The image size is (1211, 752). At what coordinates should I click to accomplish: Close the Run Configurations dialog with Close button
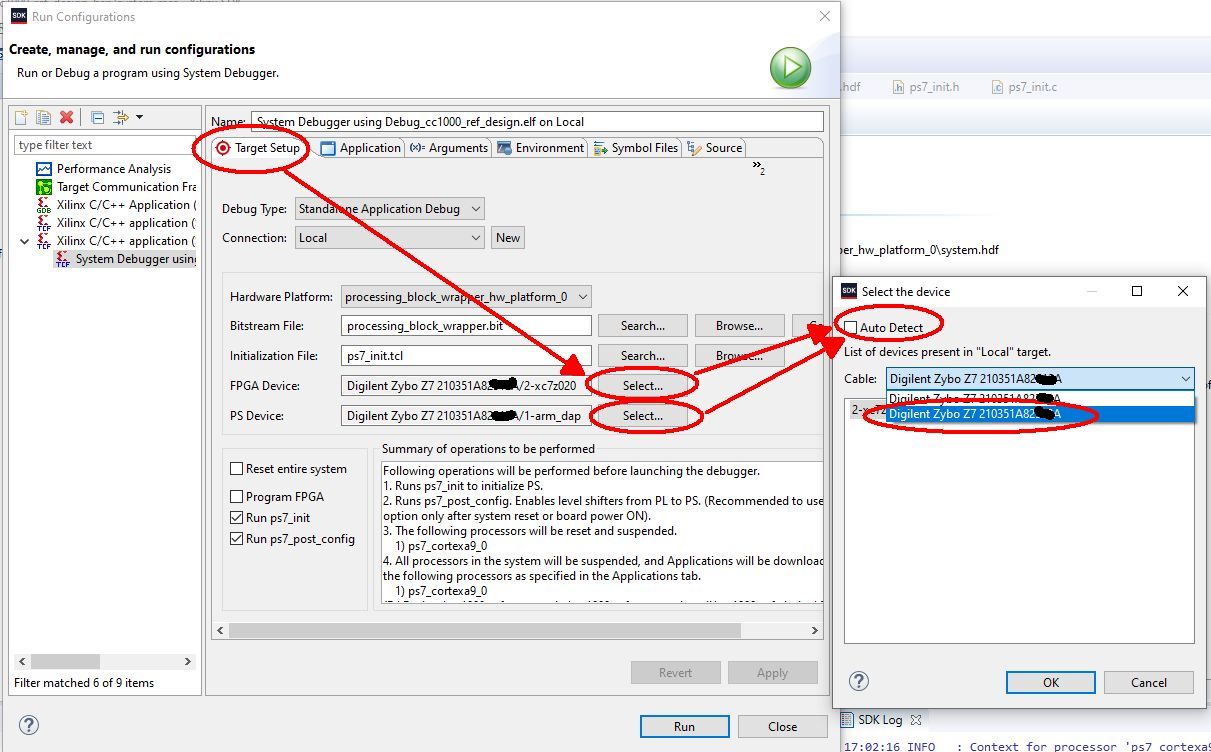click(x=782, y=727)
